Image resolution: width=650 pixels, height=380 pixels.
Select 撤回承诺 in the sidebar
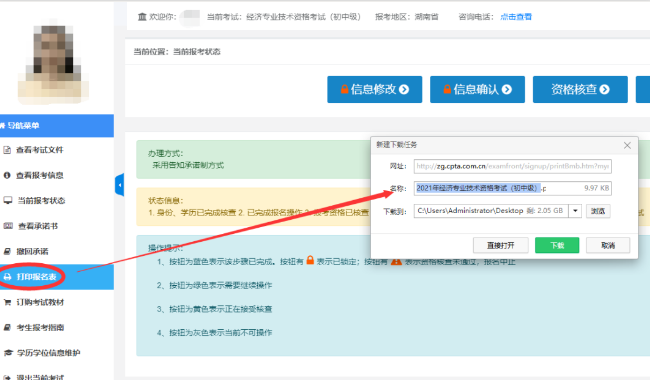[x=57, y=251]
